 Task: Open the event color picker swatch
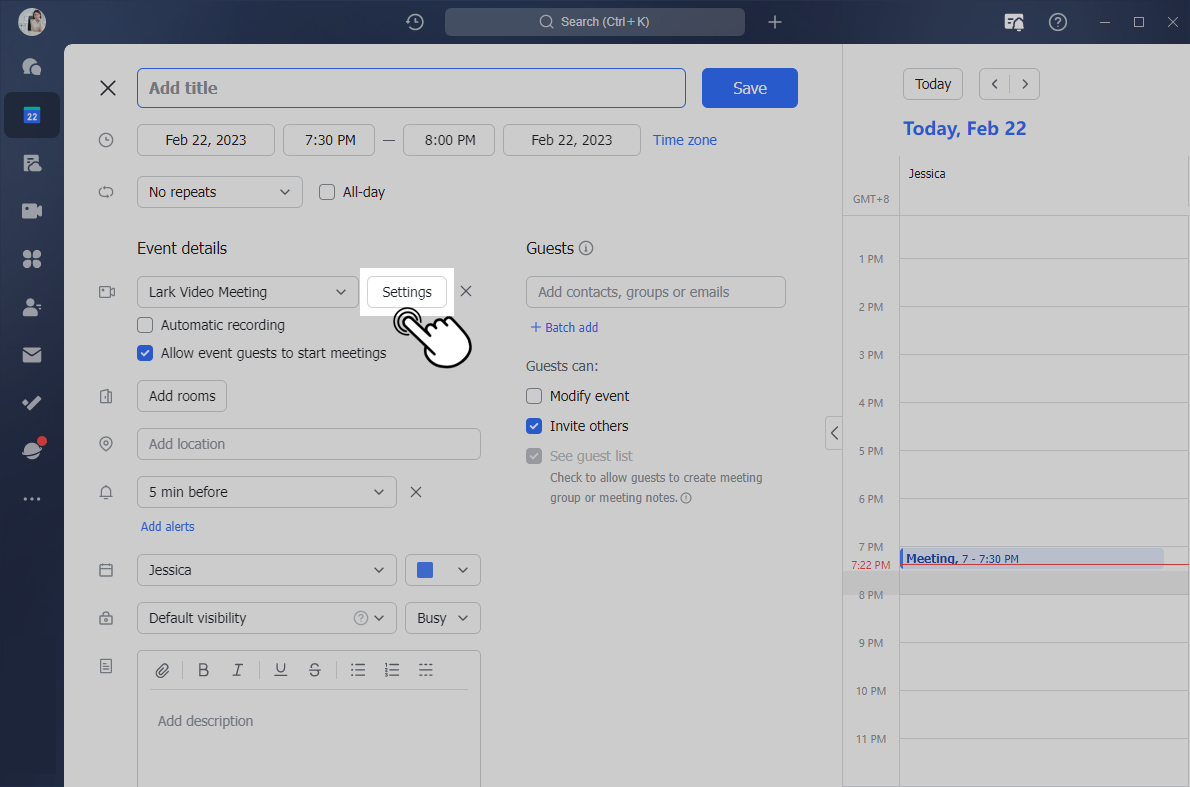click(442, 570)
